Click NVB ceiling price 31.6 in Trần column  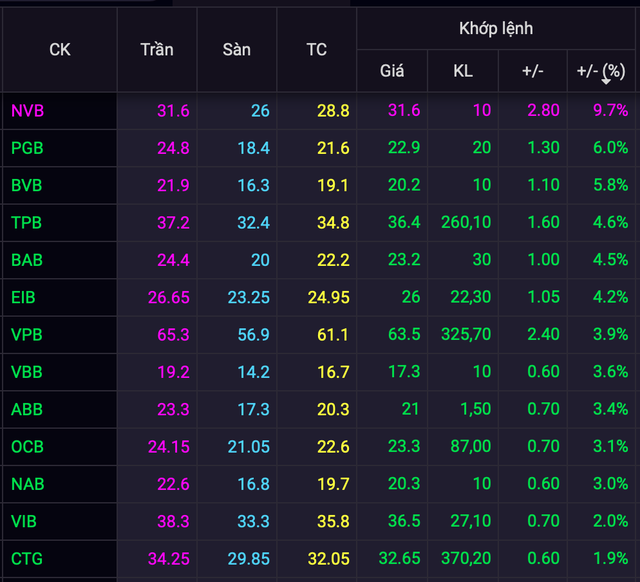click(x=173, y=110)
